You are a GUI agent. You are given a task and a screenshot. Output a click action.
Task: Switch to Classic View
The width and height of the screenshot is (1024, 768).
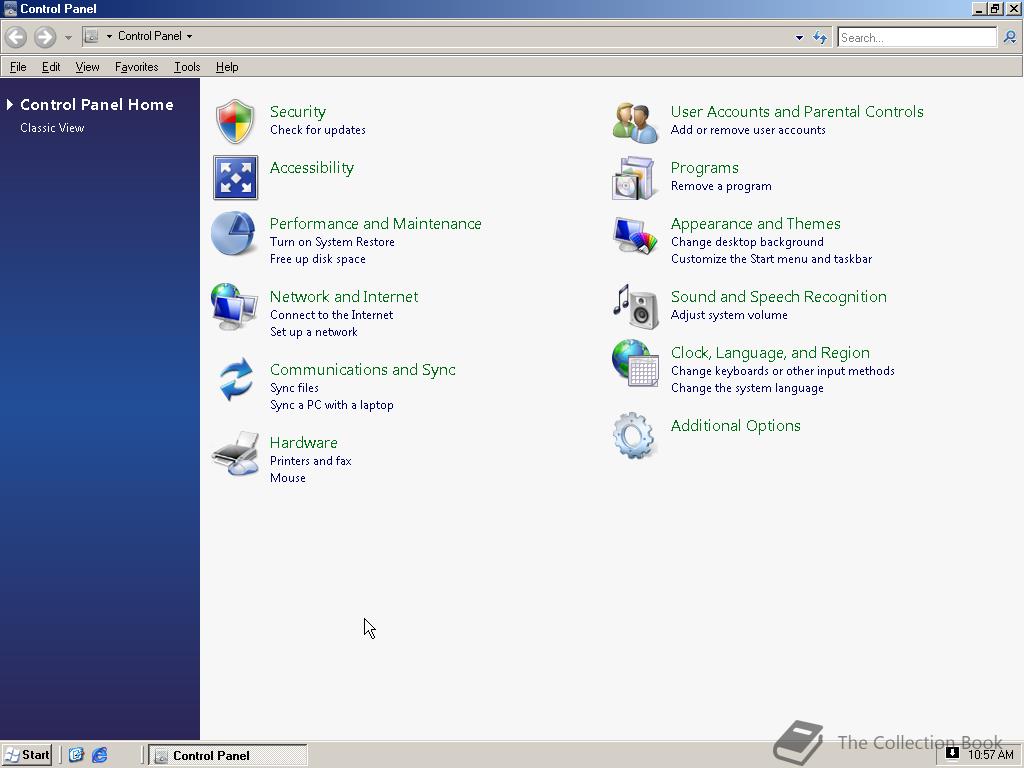coord(52,128)
